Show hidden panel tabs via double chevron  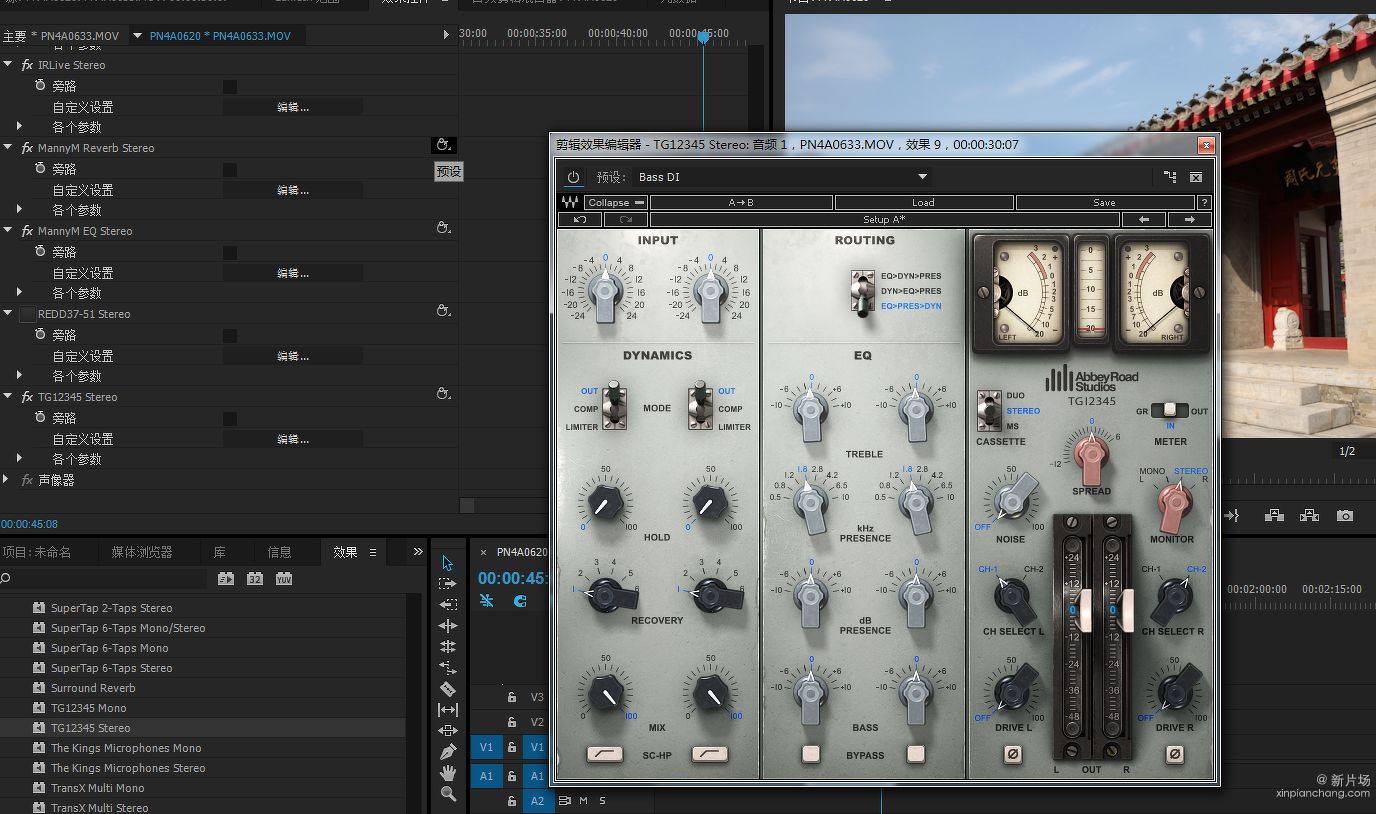tap(418, 552)
